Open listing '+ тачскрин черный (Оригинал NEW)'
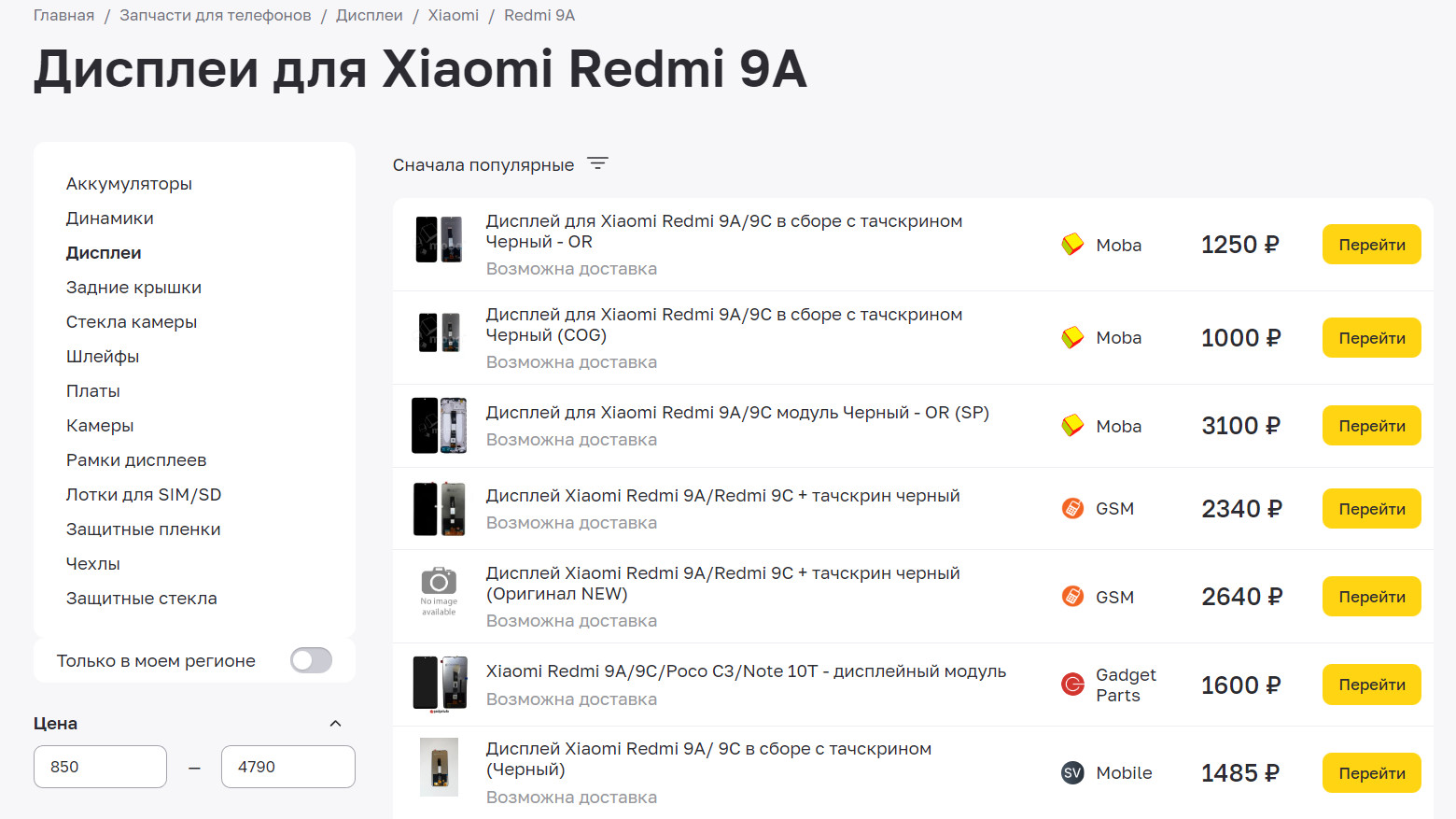 click(722, 584)
